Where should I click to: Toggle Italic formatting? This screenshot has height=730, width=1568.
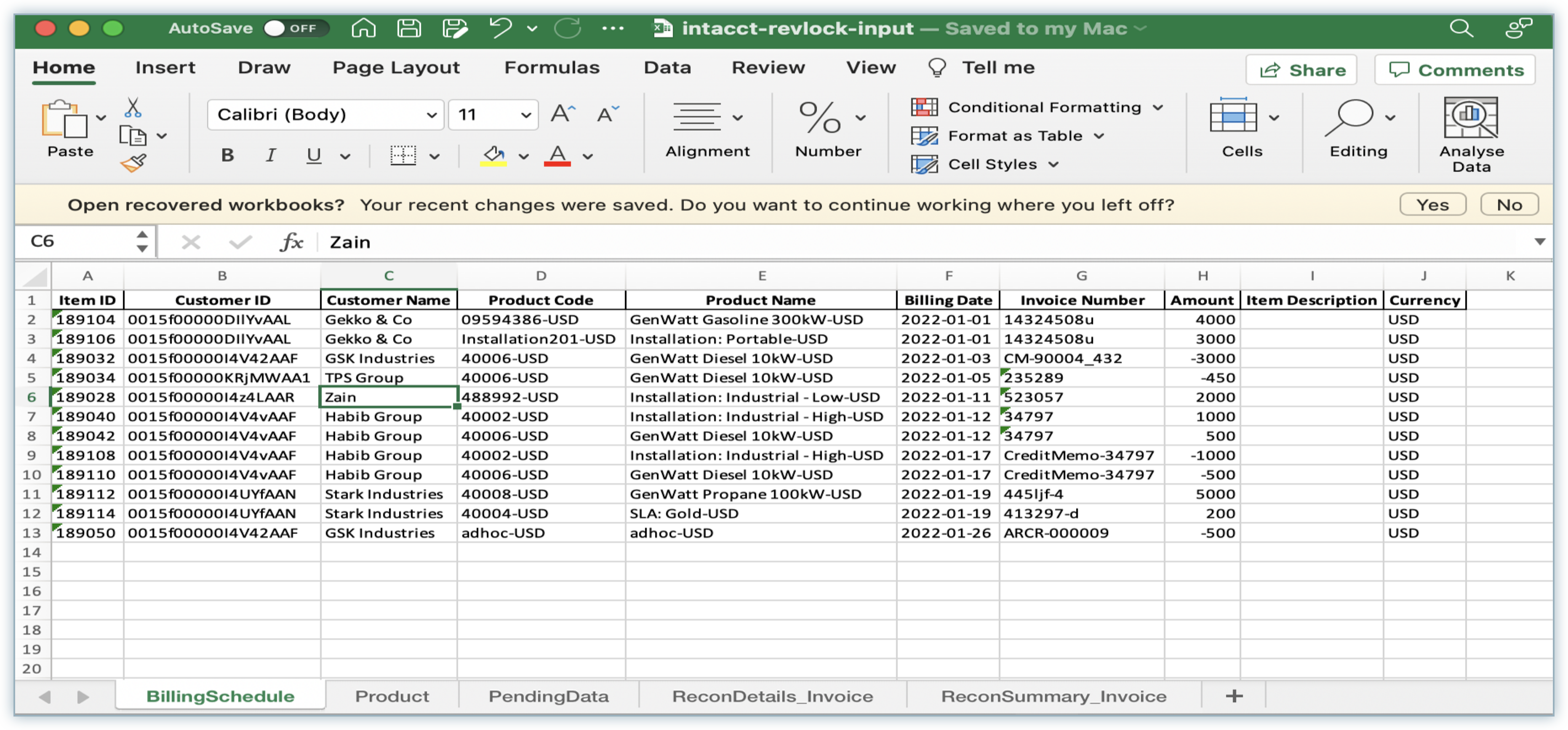(271, 156)
